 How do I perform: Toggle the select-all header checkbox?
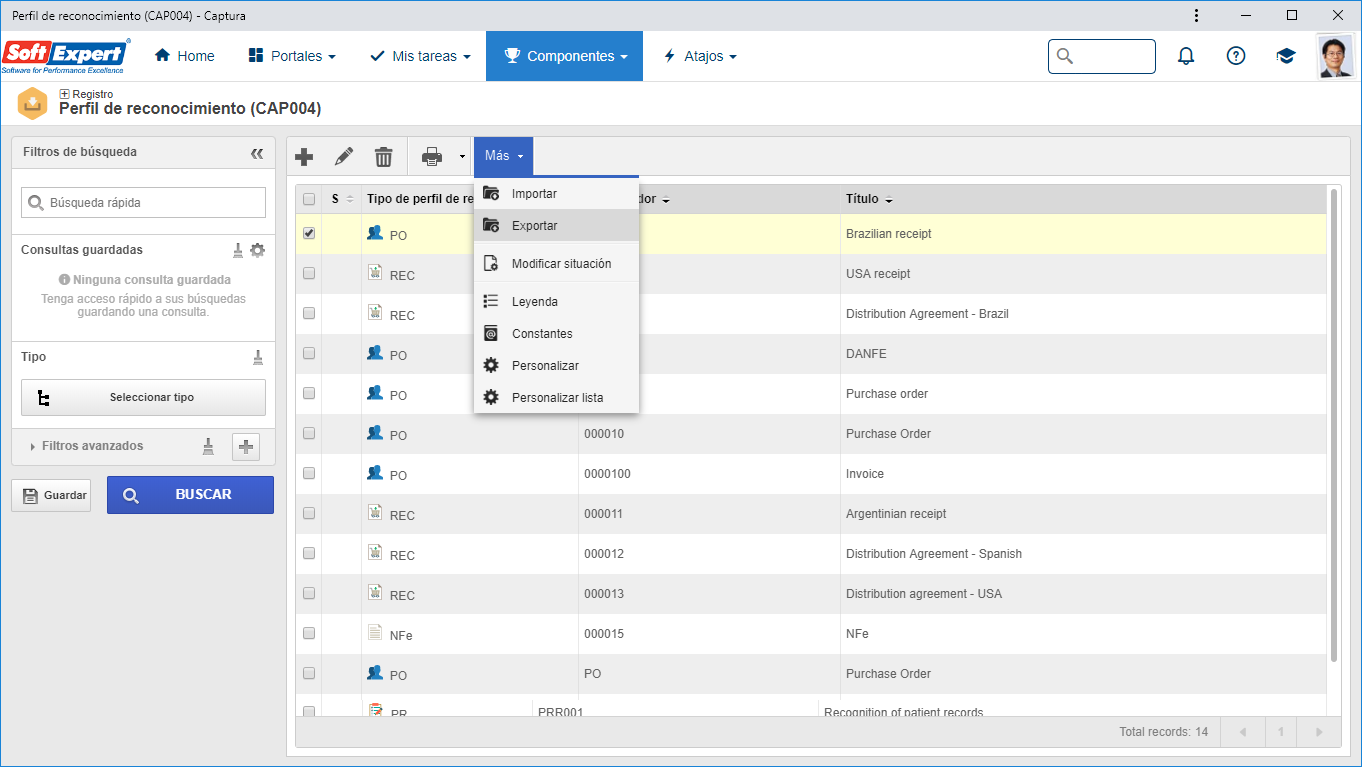(309, 199)
